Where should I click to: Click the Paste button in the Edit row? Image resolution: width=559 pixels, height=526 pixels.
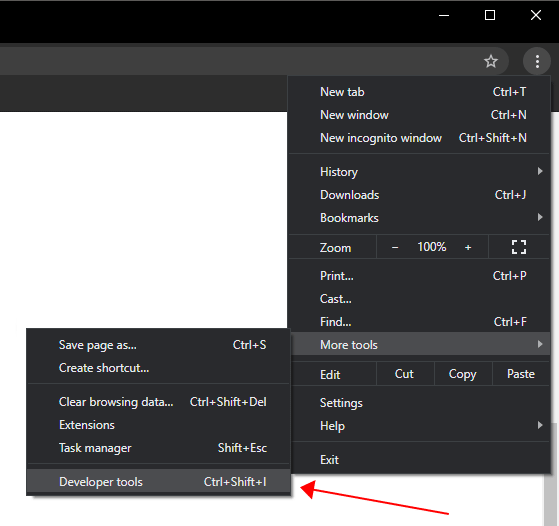coord(520,374)
